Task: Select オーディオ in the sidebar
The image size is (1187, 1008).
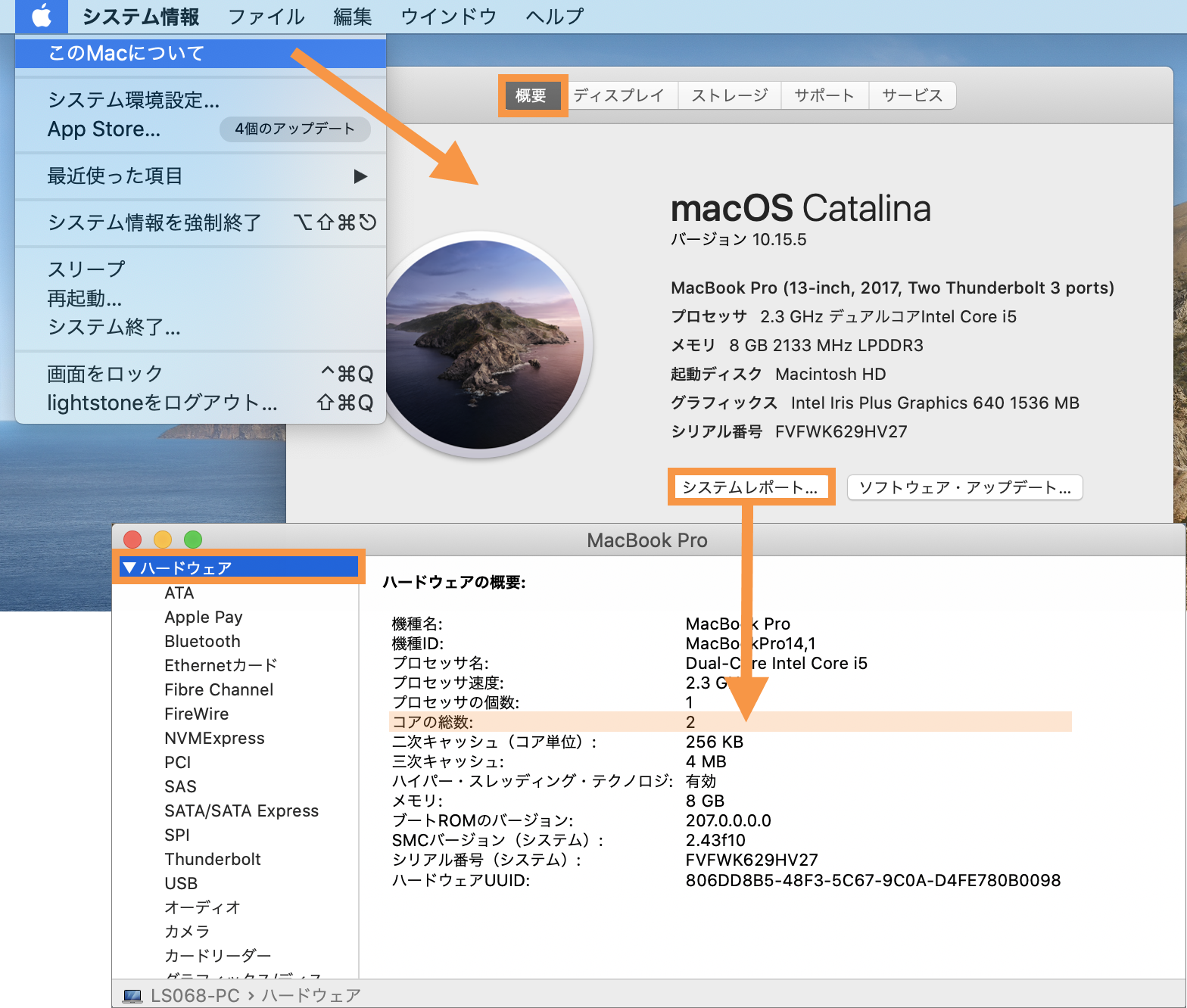Action: [x=202, y=907]
